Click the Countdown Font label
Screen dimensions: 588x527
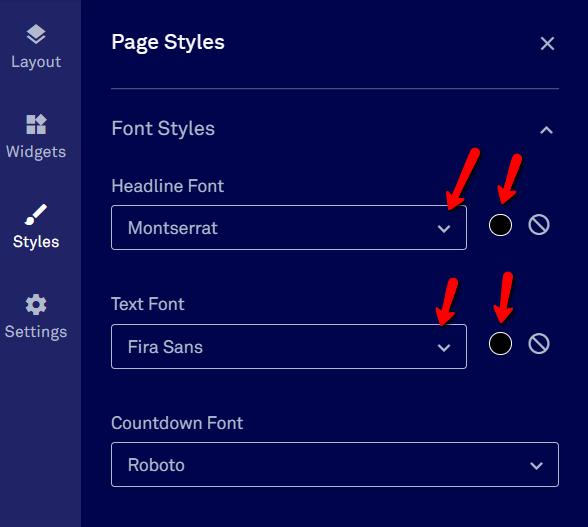pyautogui.click(x=177, y=423)
